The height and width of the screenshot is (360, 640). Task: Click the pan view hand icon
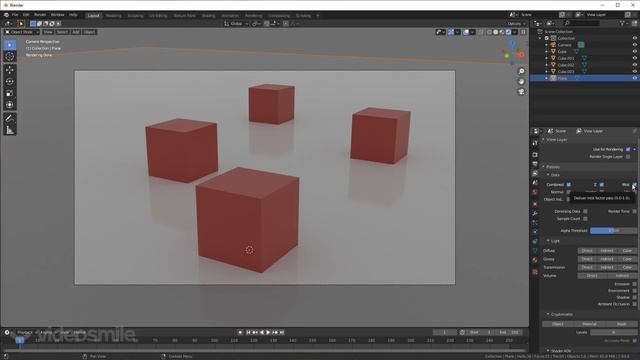(x=521, y=81)
